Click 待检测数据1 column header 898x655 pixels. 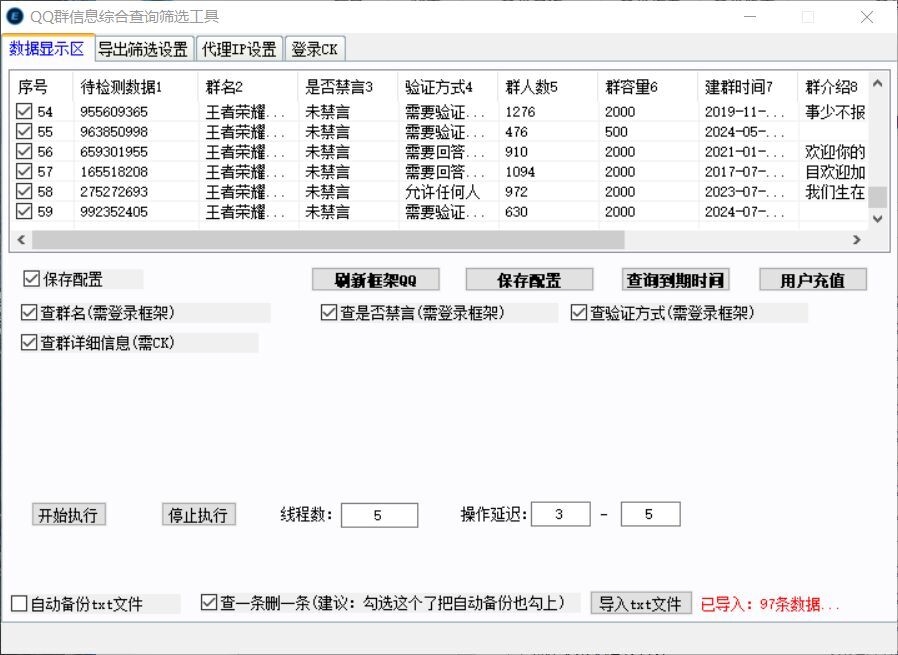[x=136, y=87]
